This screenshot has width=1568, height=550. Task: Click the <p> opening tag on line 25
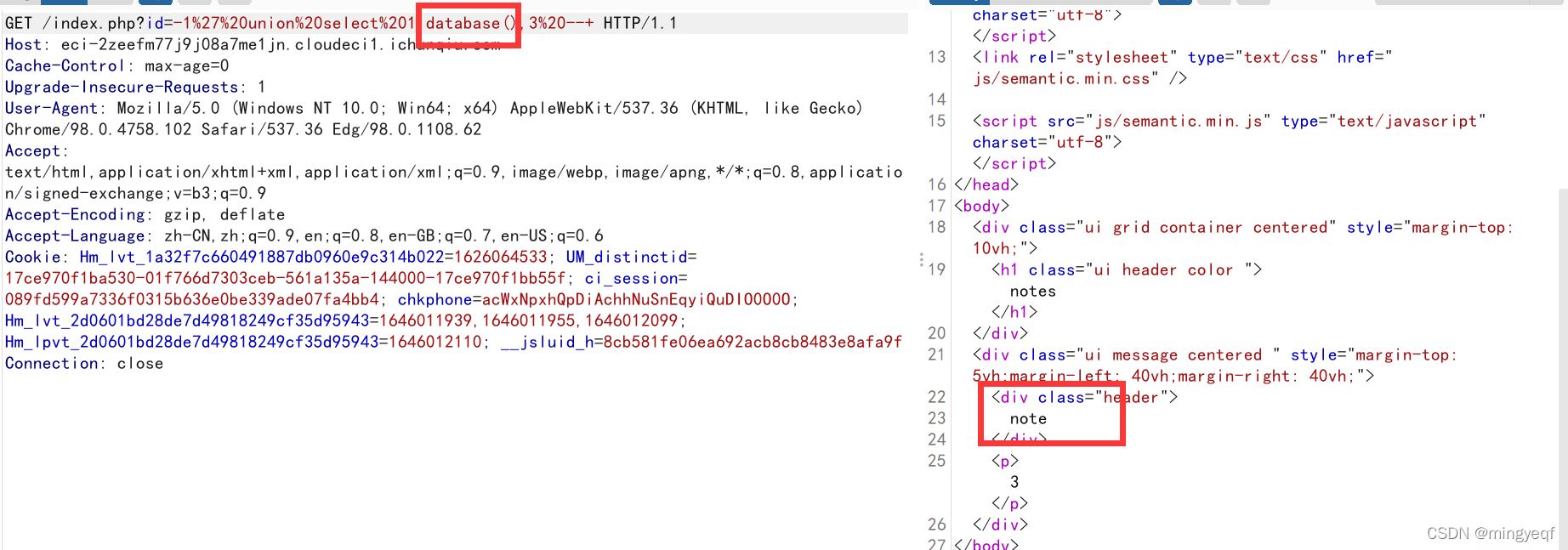click(1005, 461)
